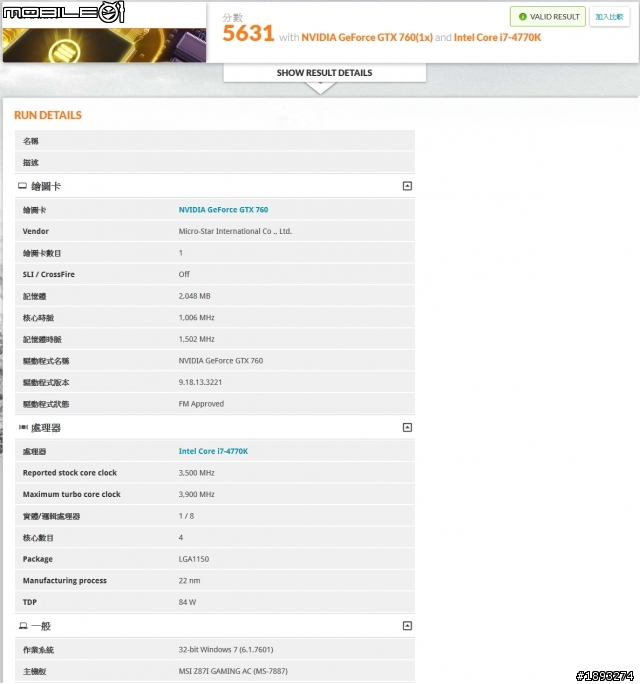Click the general section laptop icon
Image resolution: width=640 pixels, height=684 pixels.
pyautogui.click(x=23, y=626)
